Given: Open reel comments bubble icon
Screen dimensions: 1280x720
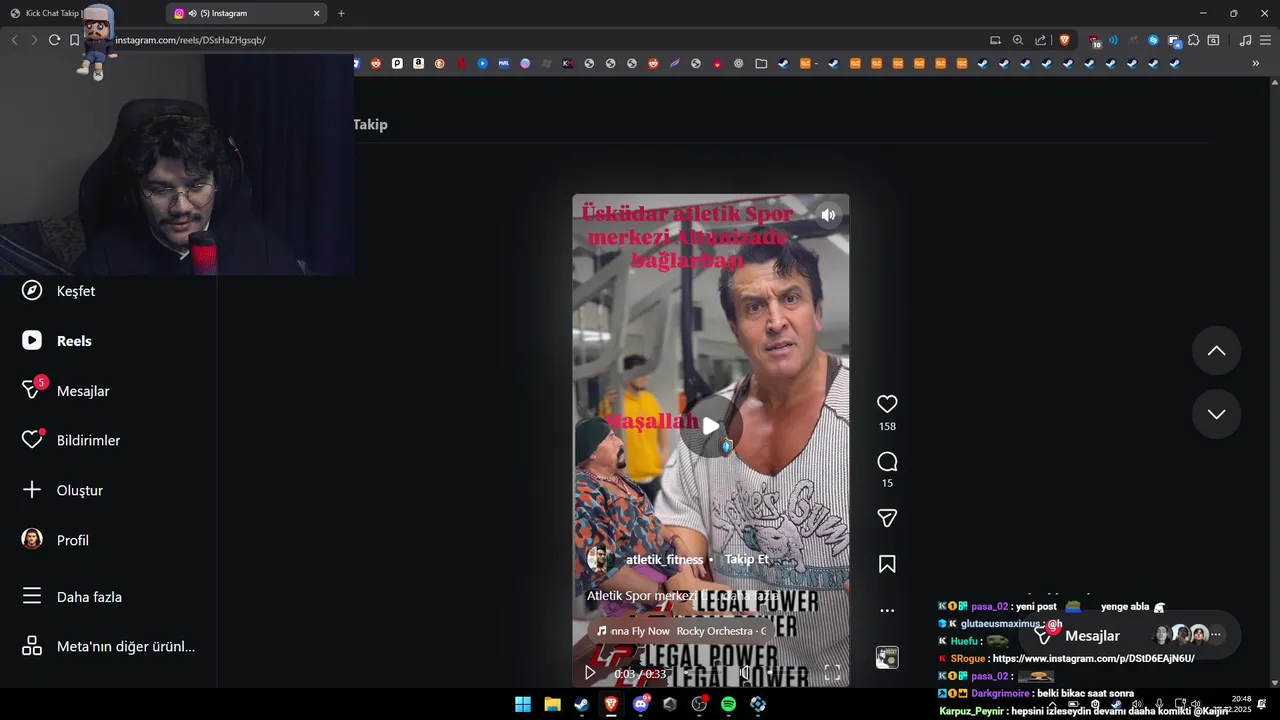Looking at the screenshot, I should point(887,462).
